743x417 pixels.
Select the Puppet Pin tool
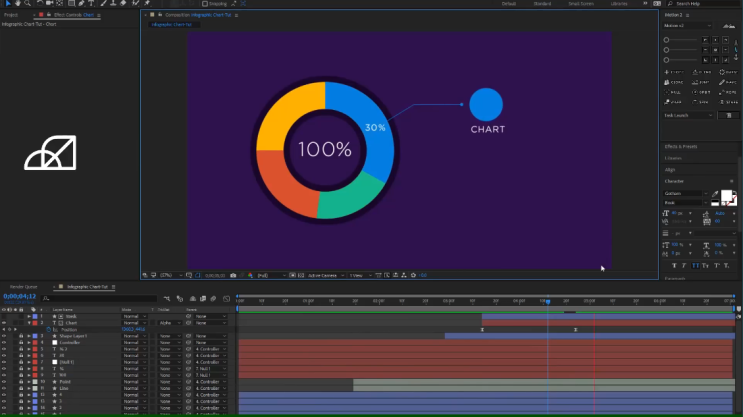click(147, 3)
